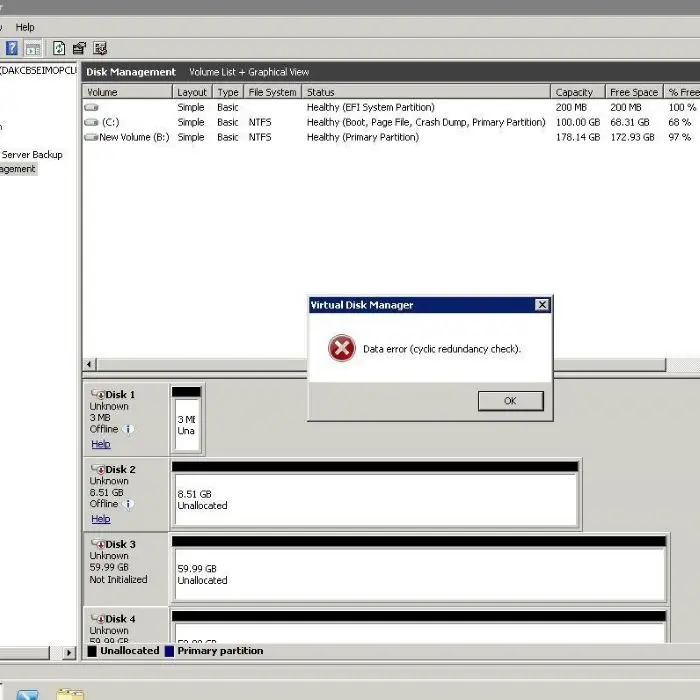The width and height of the screenshot is (700, 700).
Task: Select the New Volume (B:) row
Action: (133, 137)
